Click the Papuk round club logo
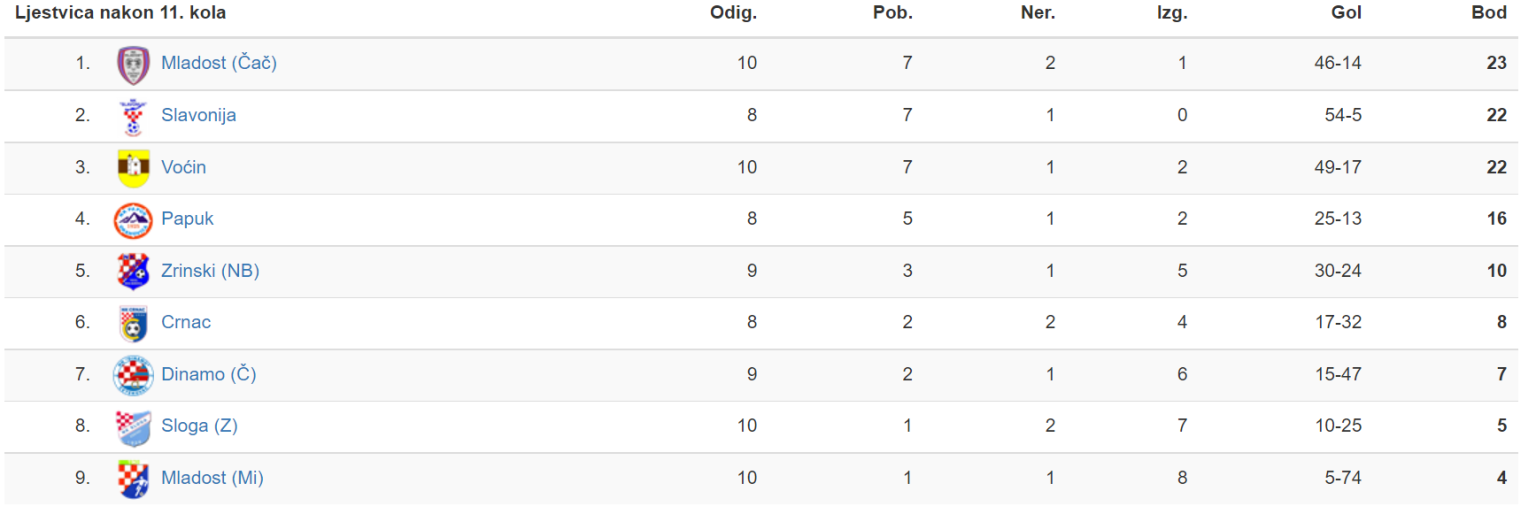 (x=133, y=220)
